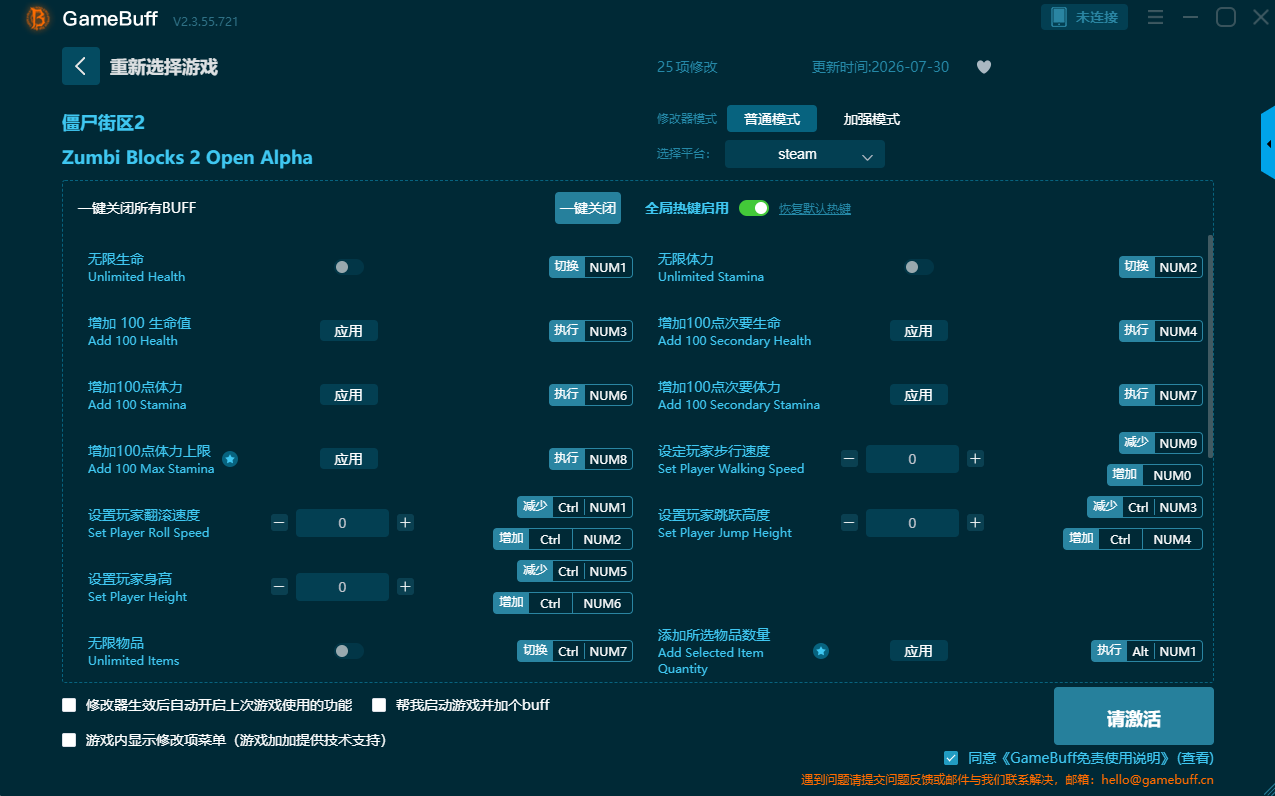
Task: Click the star badge beside Add Selected Item Quantity
Action: 820,651
